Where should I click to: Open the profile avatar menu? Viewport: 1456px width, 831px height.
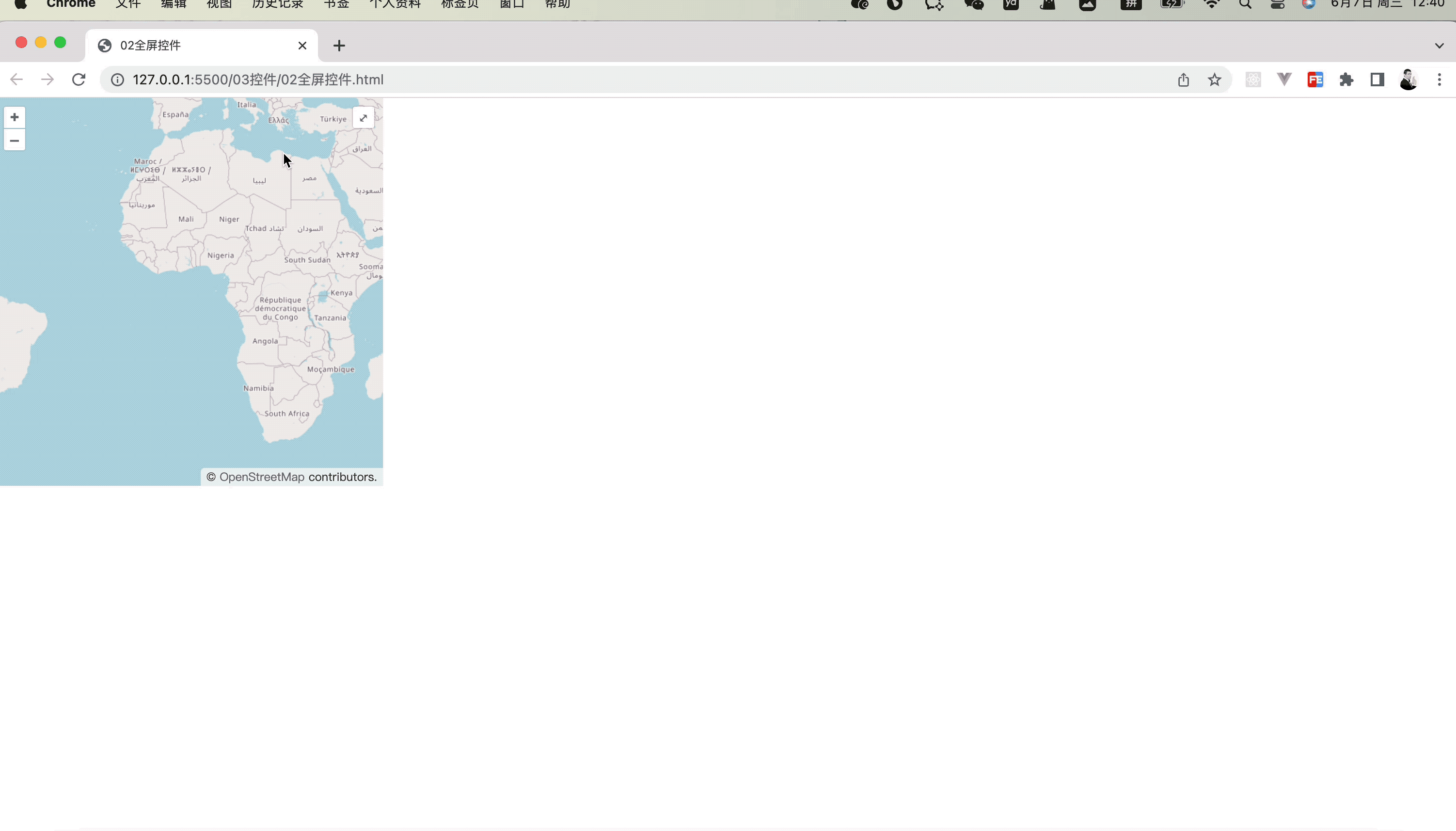[x=1408, y=80]
